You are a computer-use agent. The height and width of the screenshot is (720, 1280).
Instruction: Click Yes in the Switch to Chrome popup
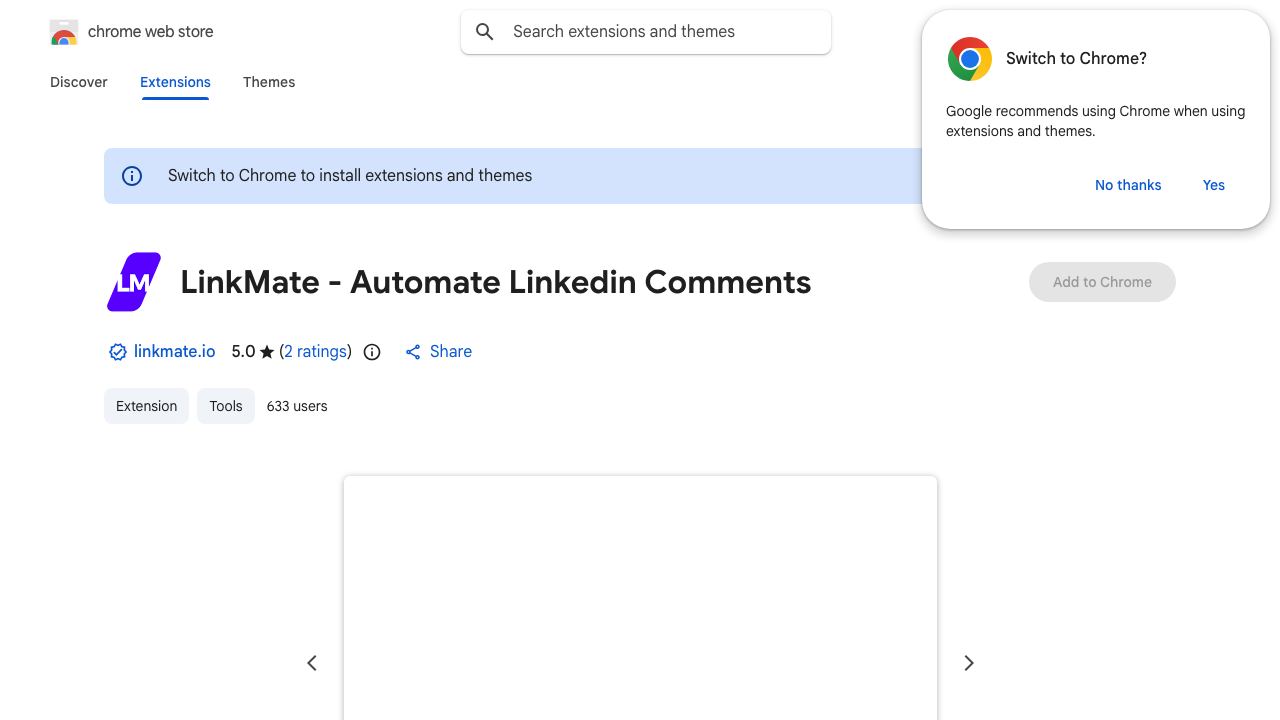point(1214,185)
